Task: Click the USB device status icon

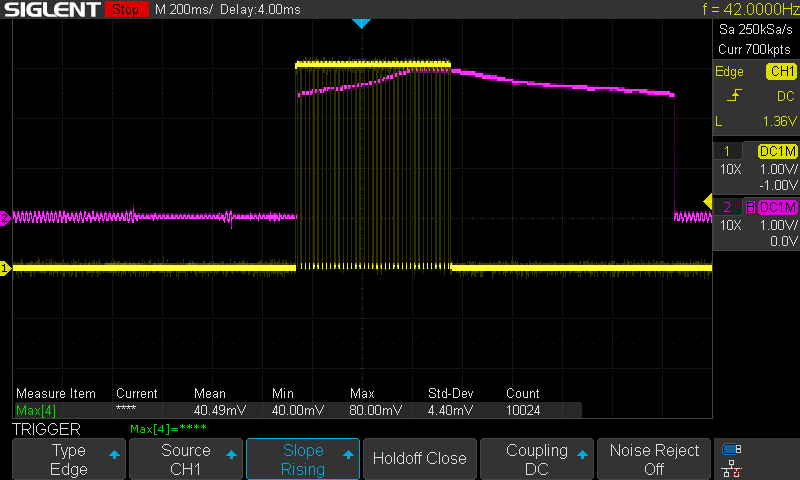Action: [732, 449]
